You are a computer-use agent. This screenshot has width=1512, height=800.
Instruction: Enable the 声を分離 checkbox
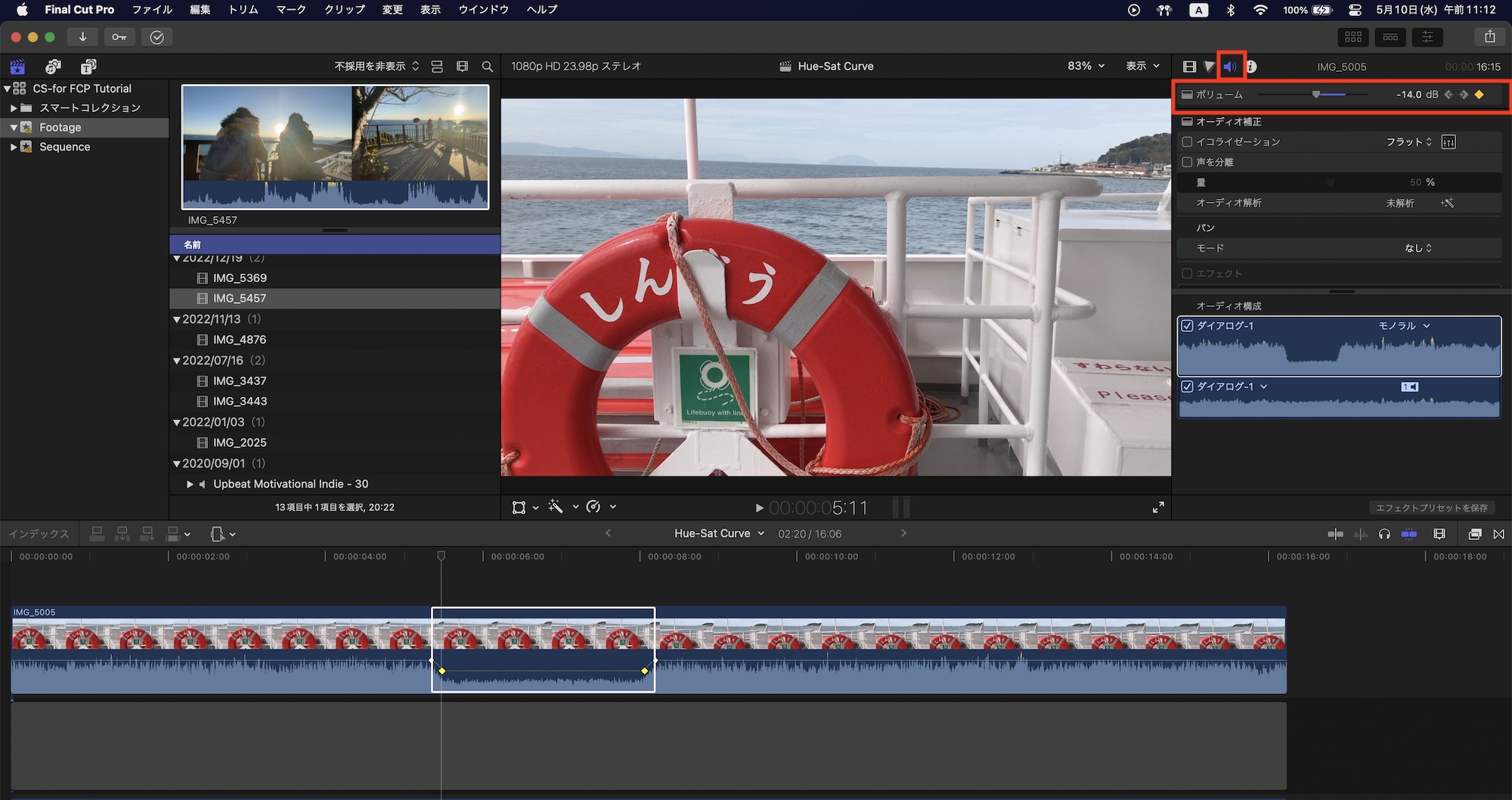coord(1187,162)
